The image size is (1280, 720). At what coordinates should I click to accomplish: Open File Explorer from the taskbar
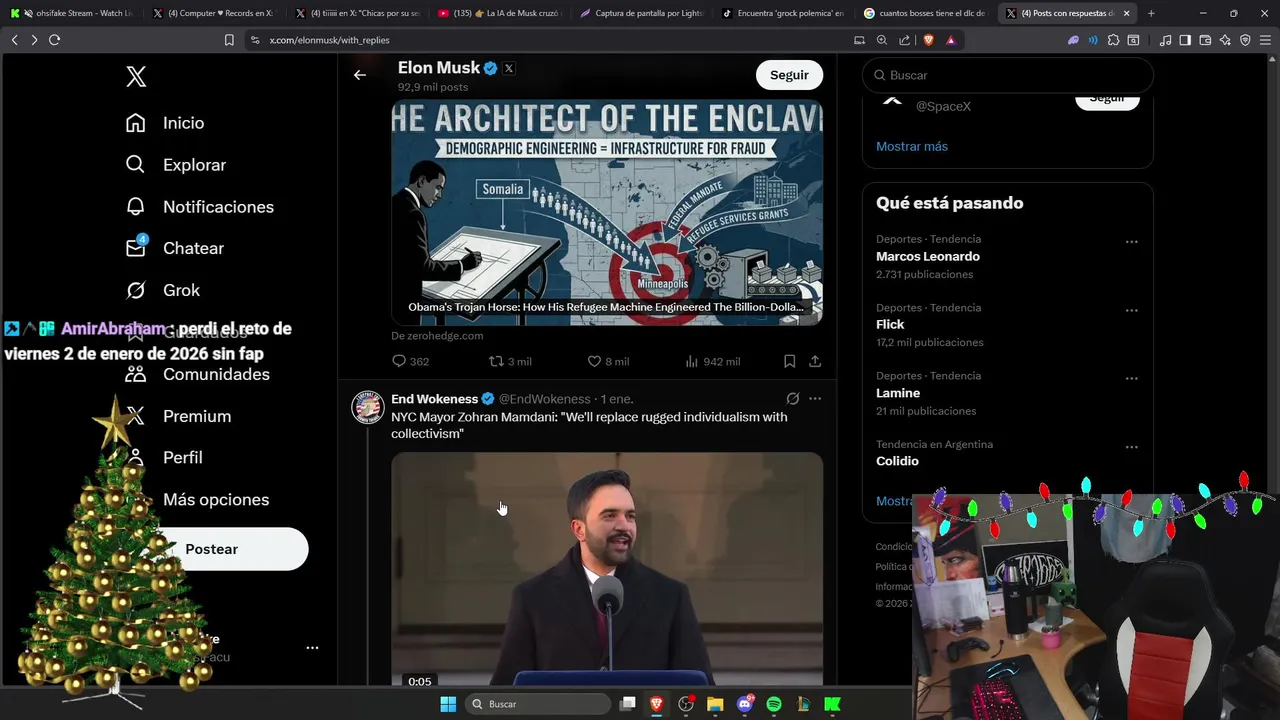tap(715, 704)
